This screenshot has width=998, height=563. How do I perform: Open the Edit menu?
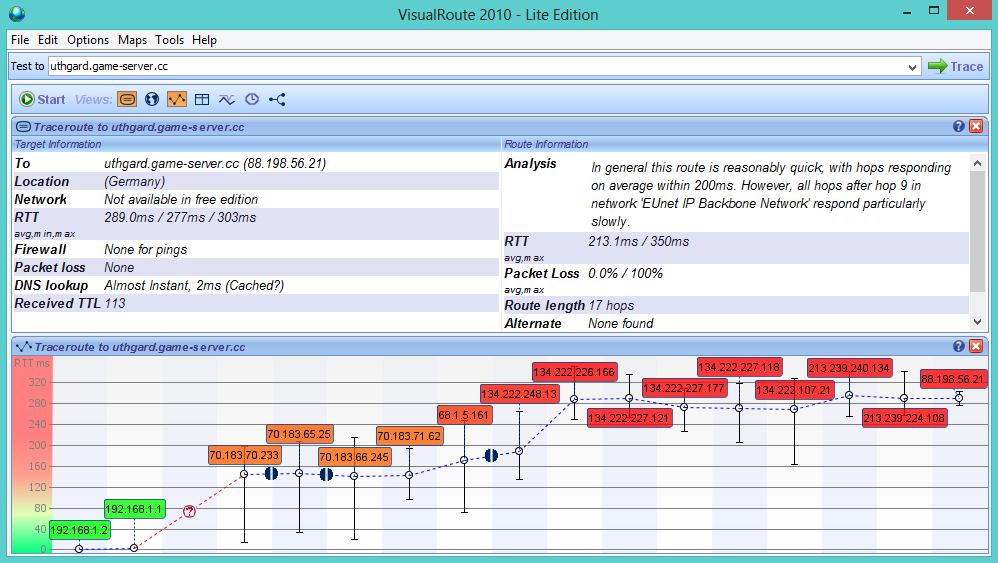pyautogui.click(x=48, y=39)
